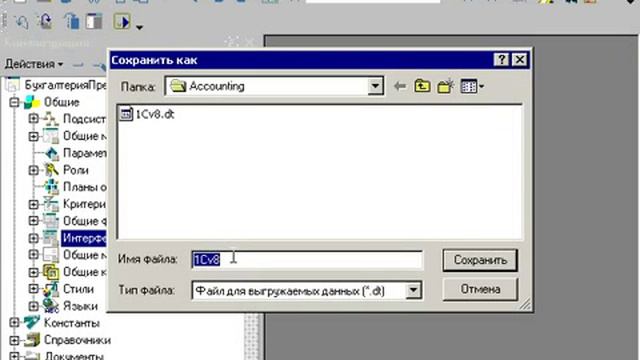Click the window layout toolbar icon
The image size is (640, 360).
tap(94, 21)
